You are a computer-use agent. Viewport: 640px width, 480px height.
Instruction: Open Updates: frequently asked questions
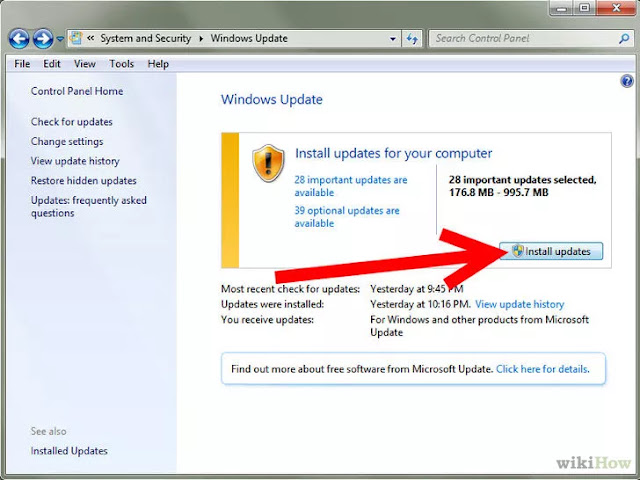[89, 207]
